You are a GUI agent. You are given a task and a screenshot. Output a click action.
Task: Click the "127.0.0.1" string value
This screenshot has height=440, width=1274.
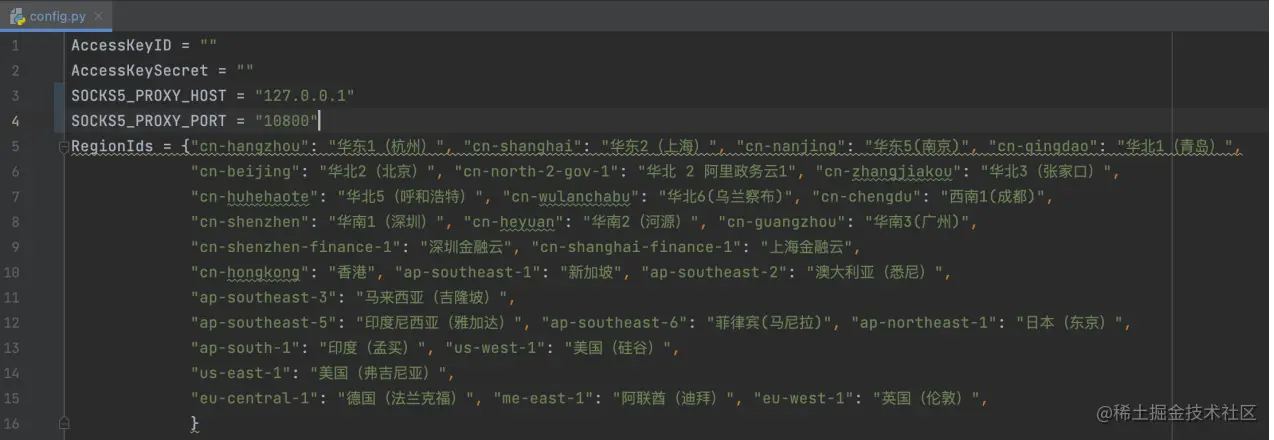[x=305, y=96]
